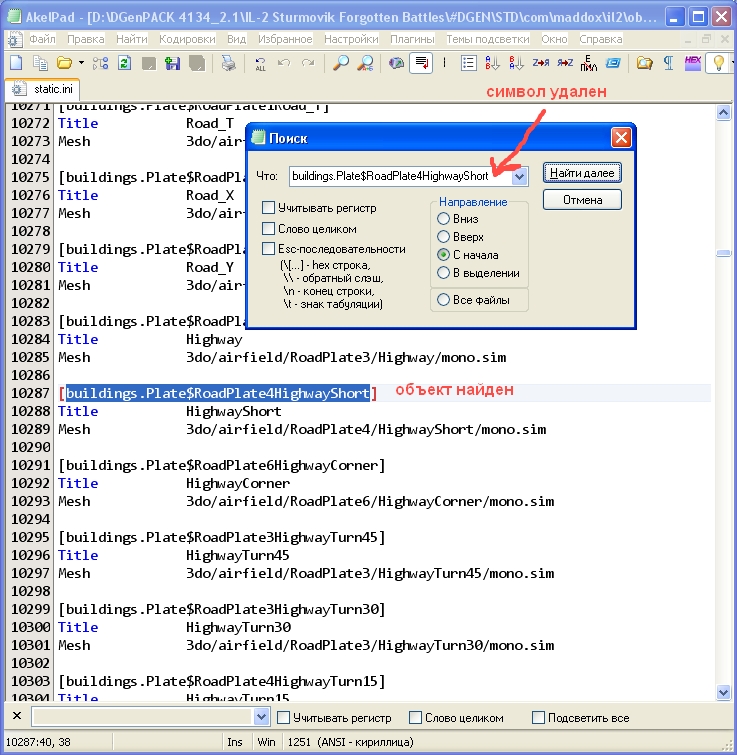Click the Ins indicator in status bar
This screenshot has width=737, height=755.
(x=234, y=742)
